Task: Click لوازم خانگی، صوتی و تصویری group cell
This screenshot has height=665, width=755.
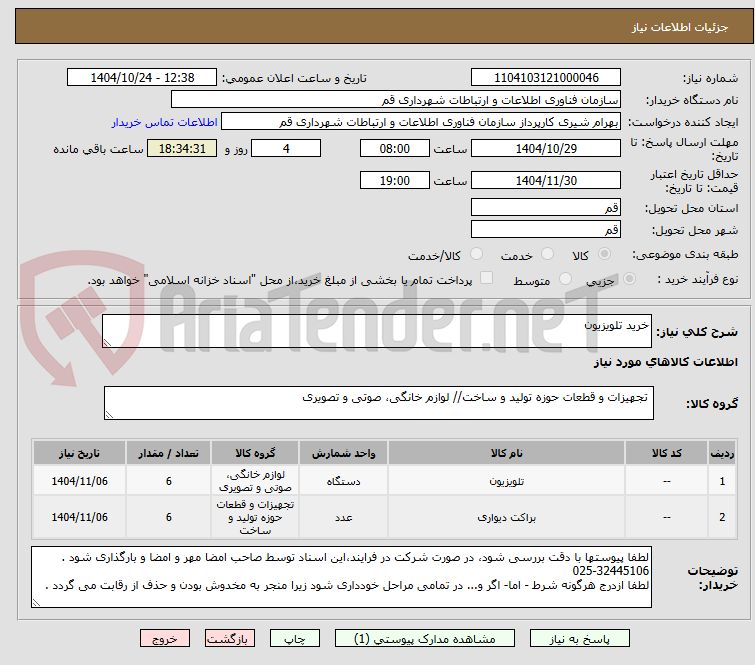Action: 255,481
